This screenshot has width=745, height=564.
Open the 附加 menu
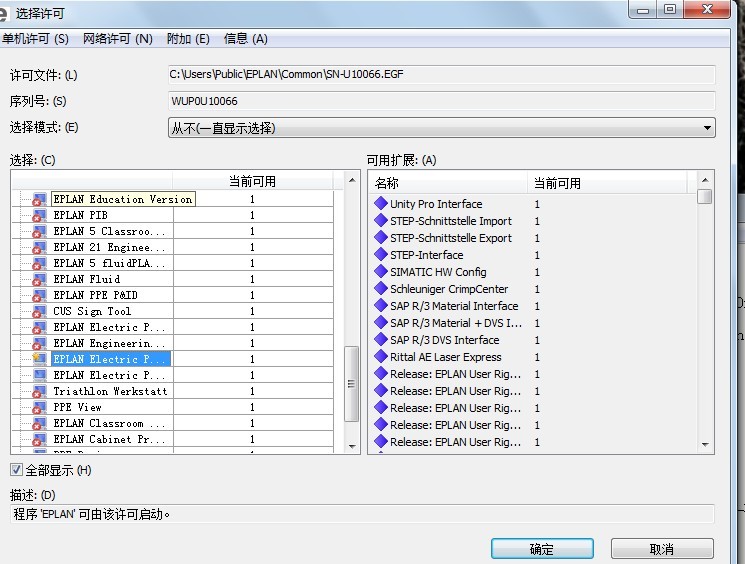[x=188, y=39]
